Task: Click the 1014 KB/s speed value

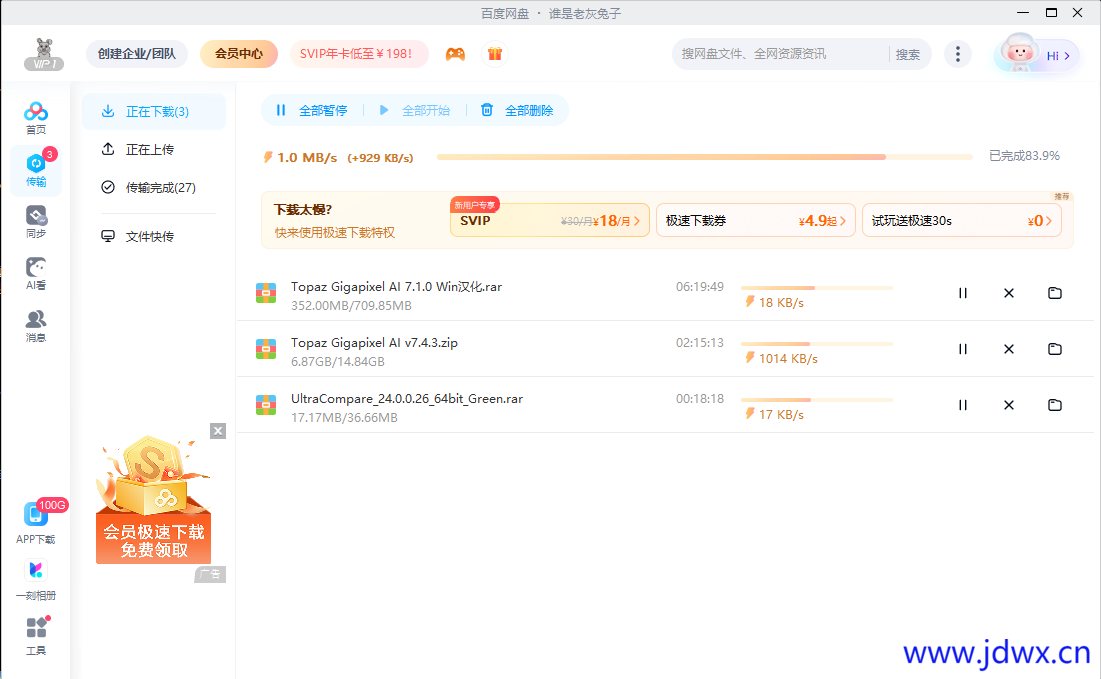Action: tap(788, 359)
